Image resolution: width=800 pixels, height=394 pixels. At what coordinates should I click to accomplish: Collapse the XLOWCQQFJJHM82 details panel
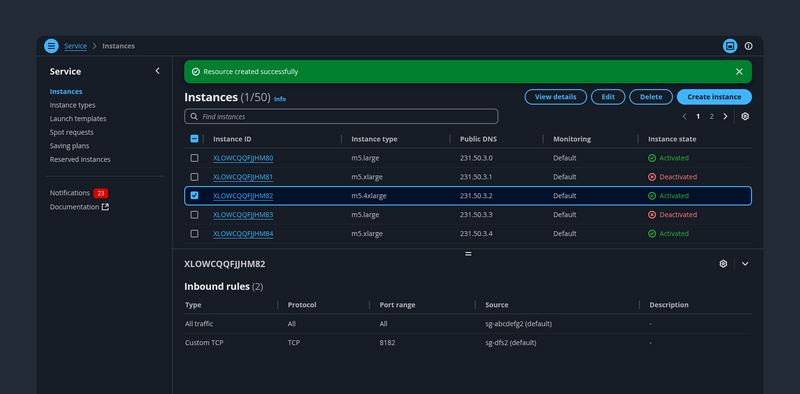pos(745,264)
